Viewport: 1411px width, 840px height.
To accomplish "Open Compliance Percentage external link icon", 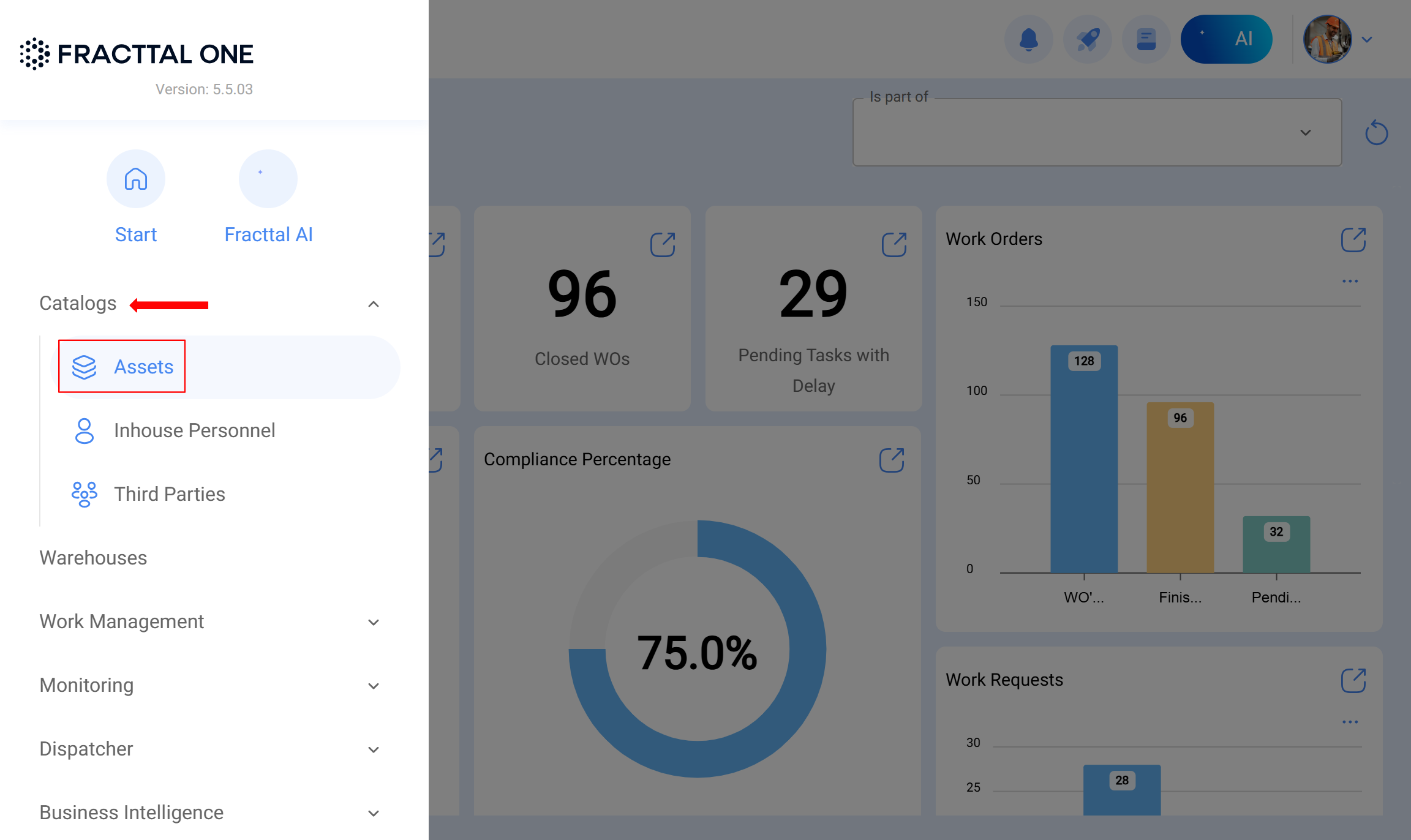I will pos(892,460).
